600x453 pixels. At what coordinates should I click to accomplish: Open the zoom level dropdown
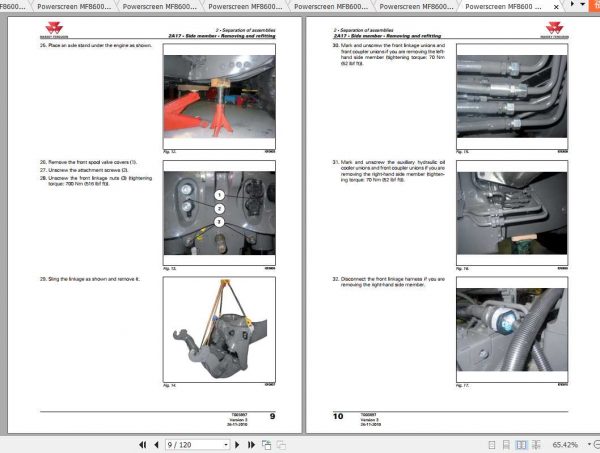[x=589, y=445]
